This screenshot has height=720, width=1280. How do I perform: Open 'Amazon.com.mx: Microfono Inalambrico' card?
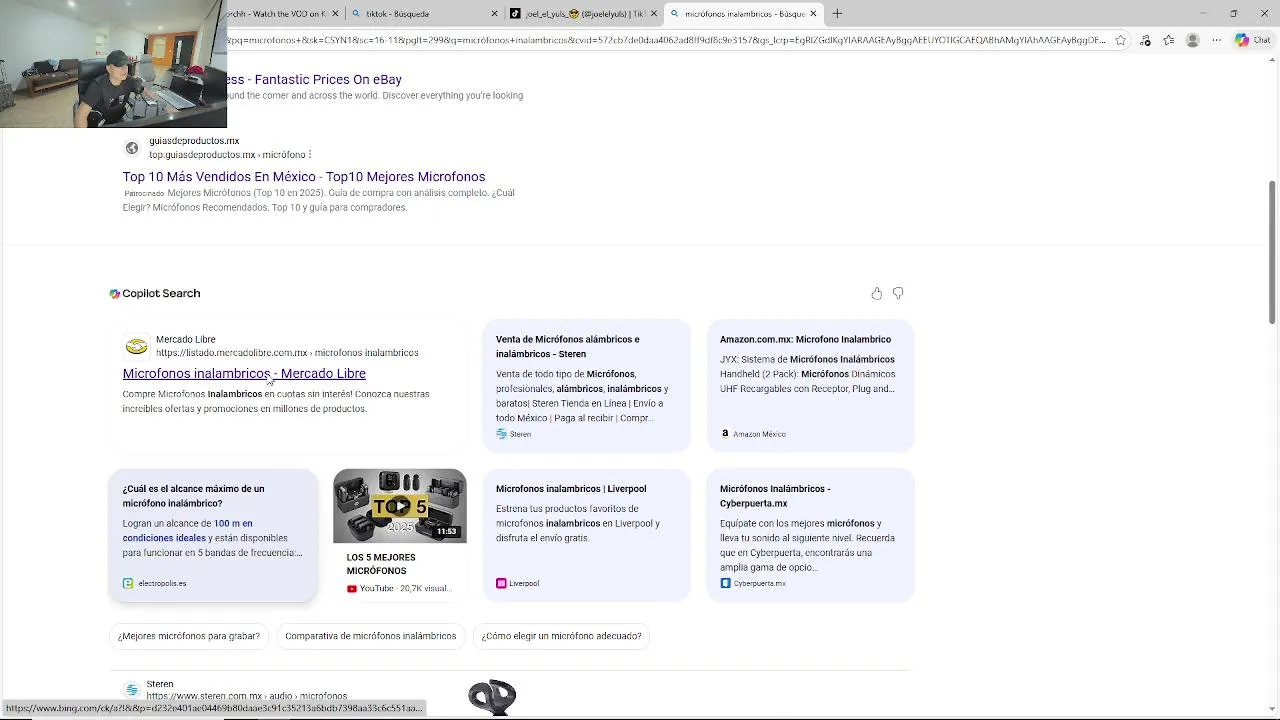click(811, 386)
